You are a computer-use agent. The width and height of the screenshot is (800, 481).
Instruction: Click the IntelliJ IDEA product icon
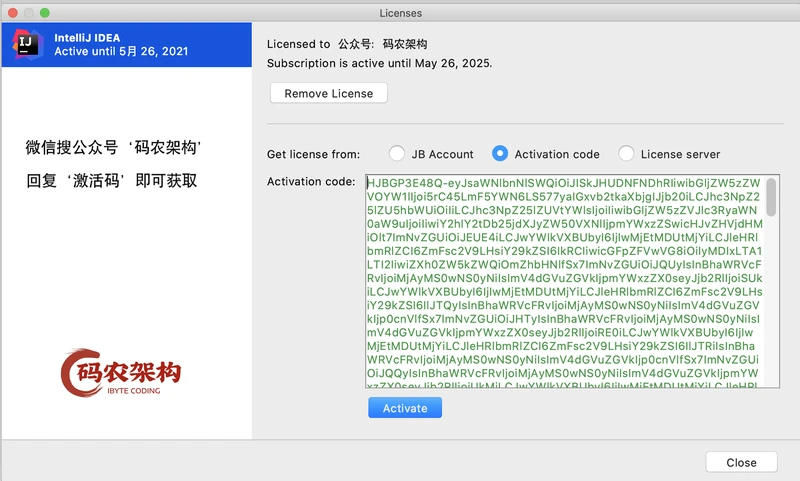pyautogui.click(x=27, y=43)
